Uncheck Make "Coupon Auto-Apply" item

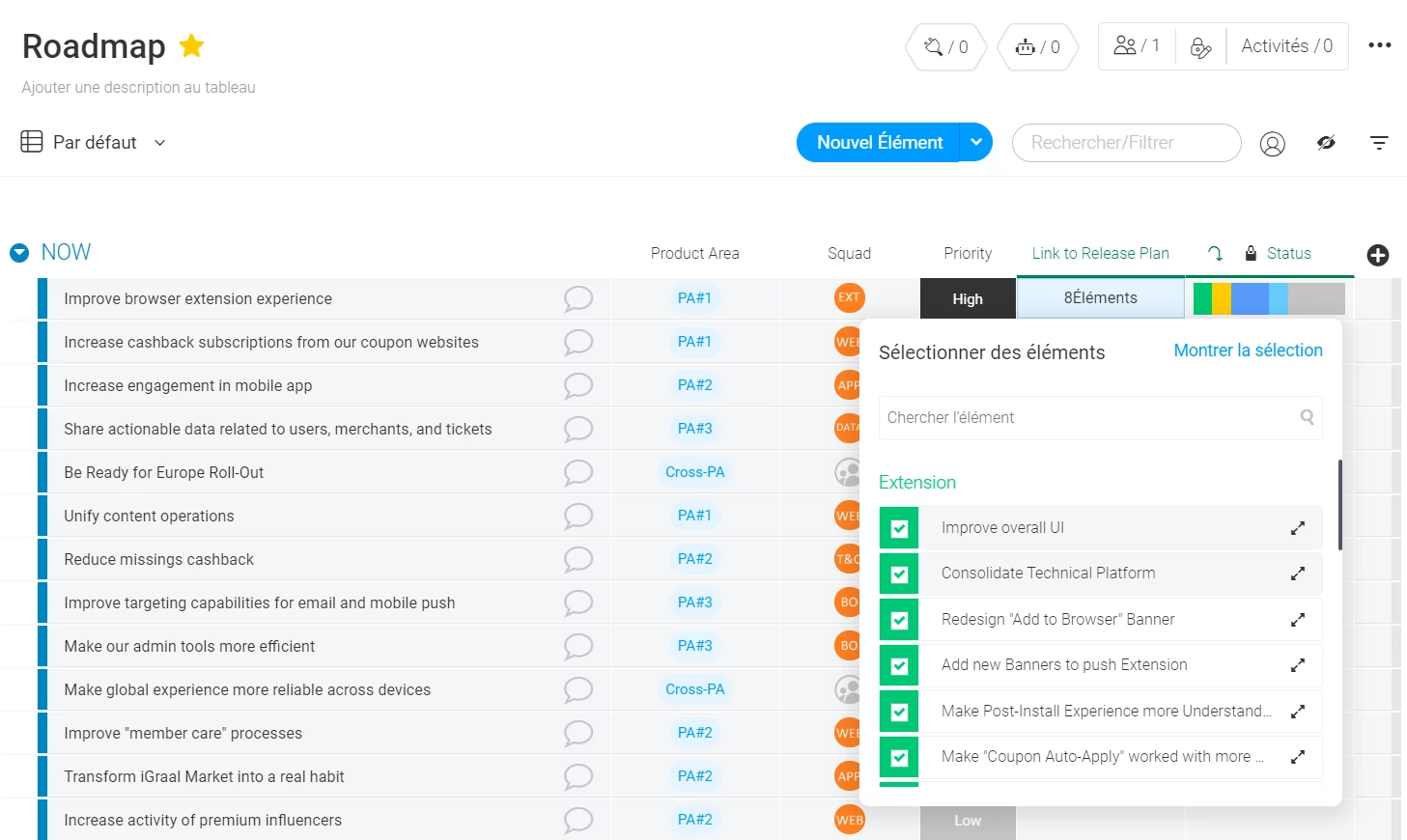[899, 757]
